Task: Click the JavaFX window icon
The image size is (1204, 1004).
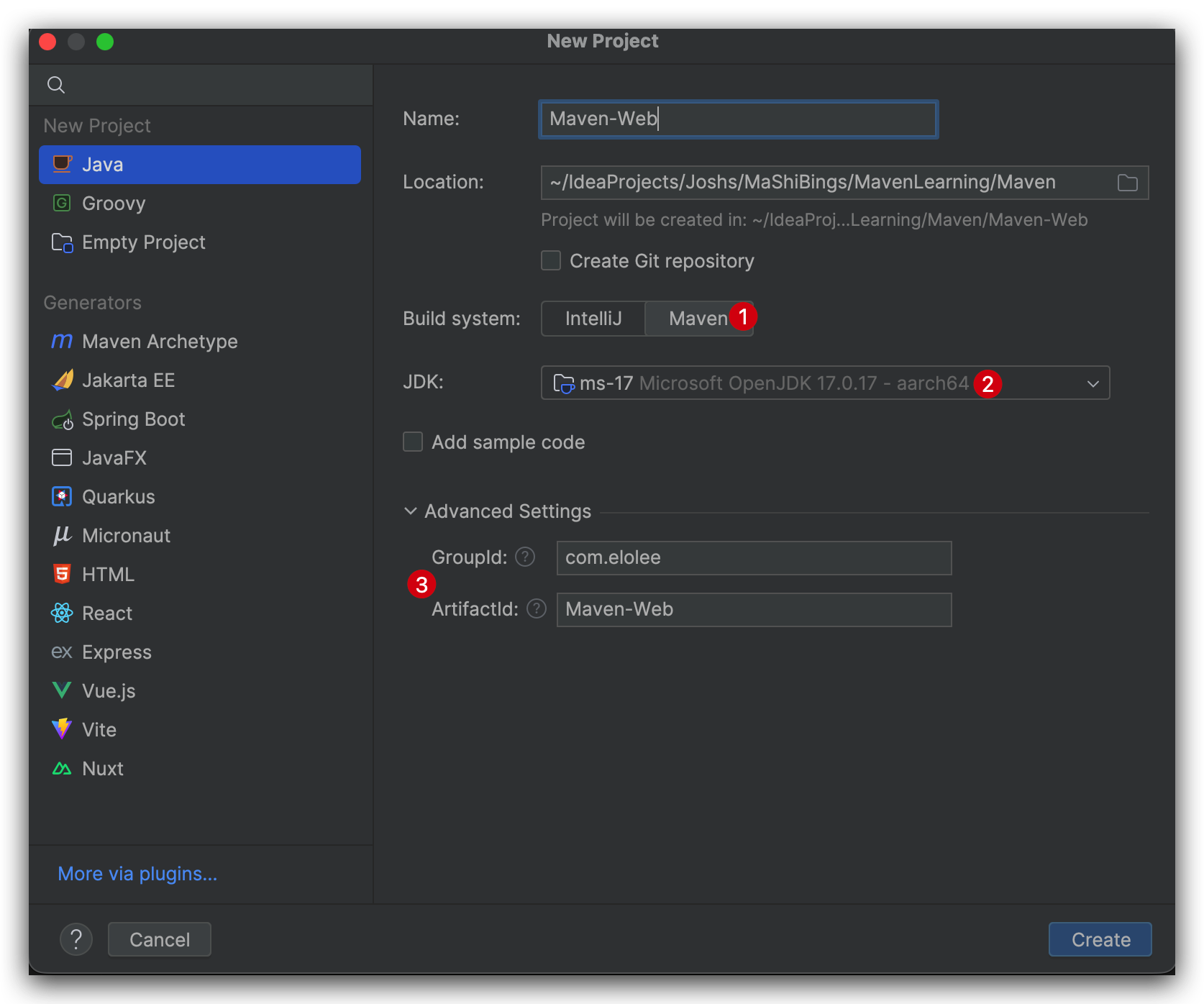Action: click(62, 457)
